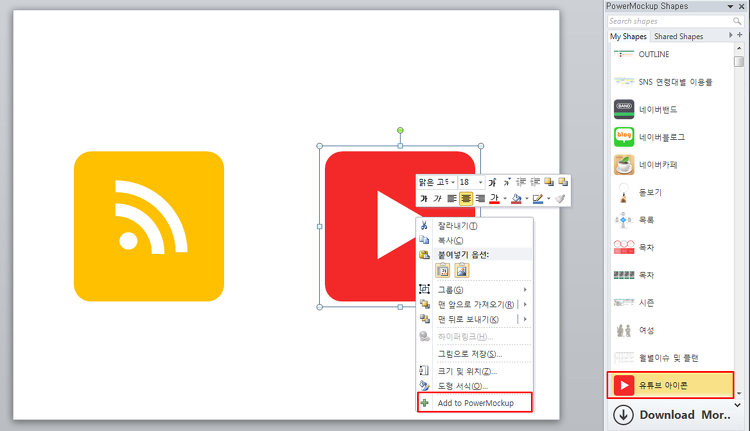Choose Add to PowerMockup menu entry
The width and height of the screenshot is (750, 431).
(474, 403)
